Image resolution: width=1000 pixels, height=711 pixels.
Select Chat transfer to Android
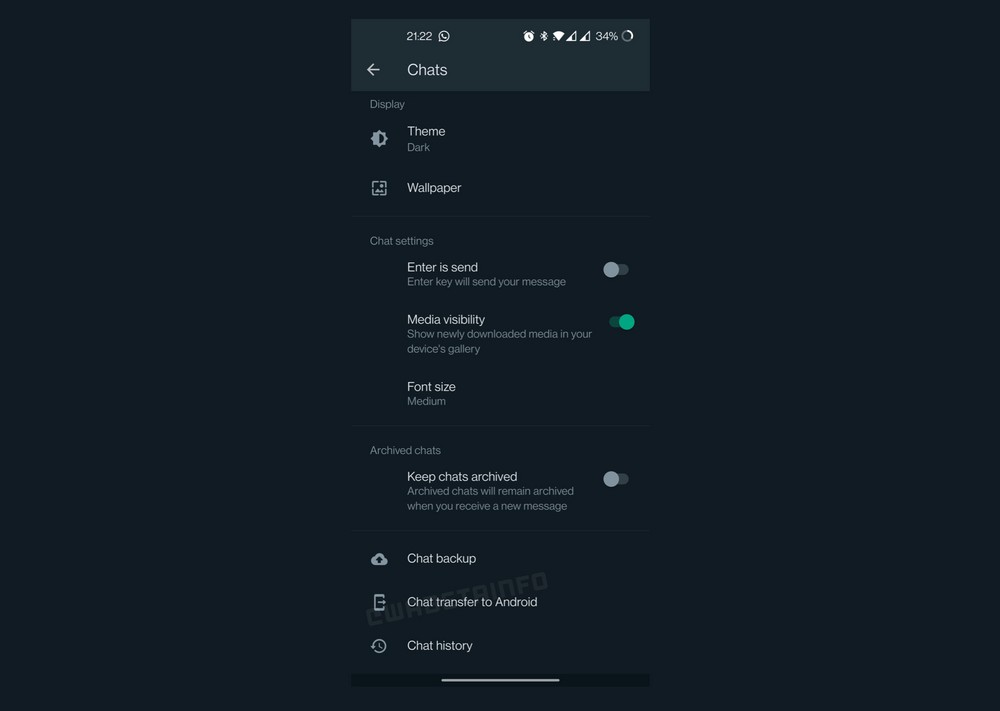point(472,602)
